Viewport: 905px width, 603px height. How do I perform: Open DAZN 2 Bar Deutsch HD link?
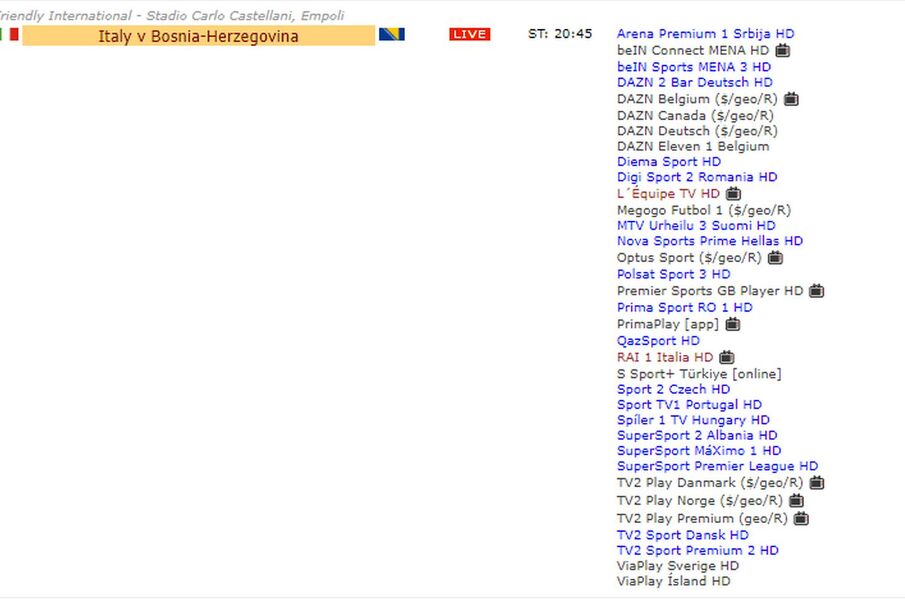694,83
